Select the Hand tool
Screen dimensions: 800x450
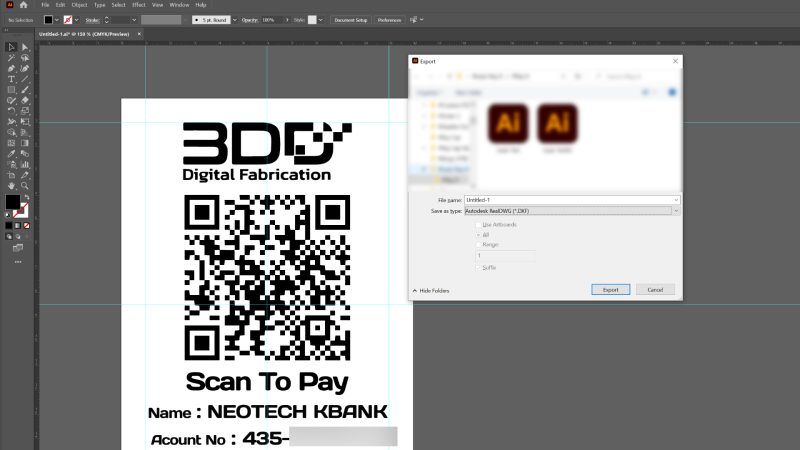(11, 186)
